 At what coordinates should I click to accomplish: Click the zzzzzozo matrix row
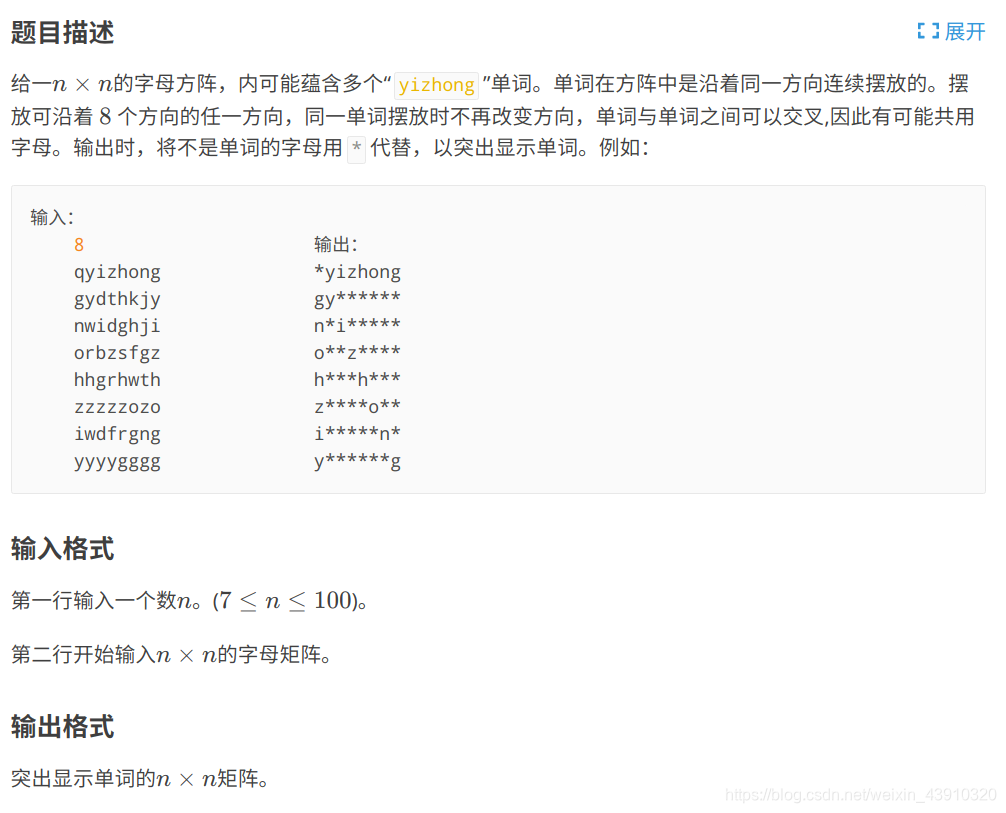[117, 406]
